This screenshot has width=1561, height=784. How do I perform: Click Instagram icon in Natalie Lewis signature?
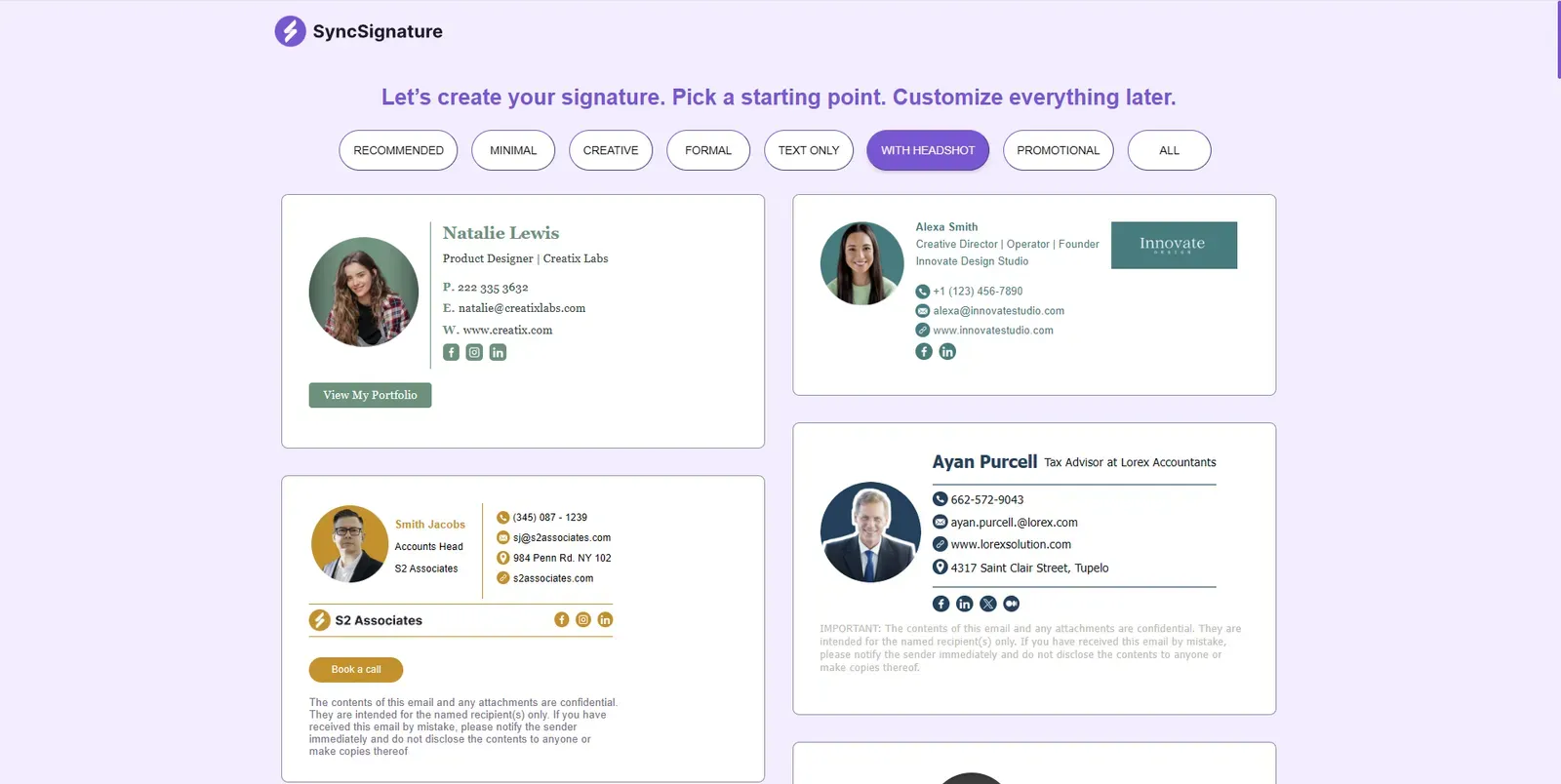[474, 352]
